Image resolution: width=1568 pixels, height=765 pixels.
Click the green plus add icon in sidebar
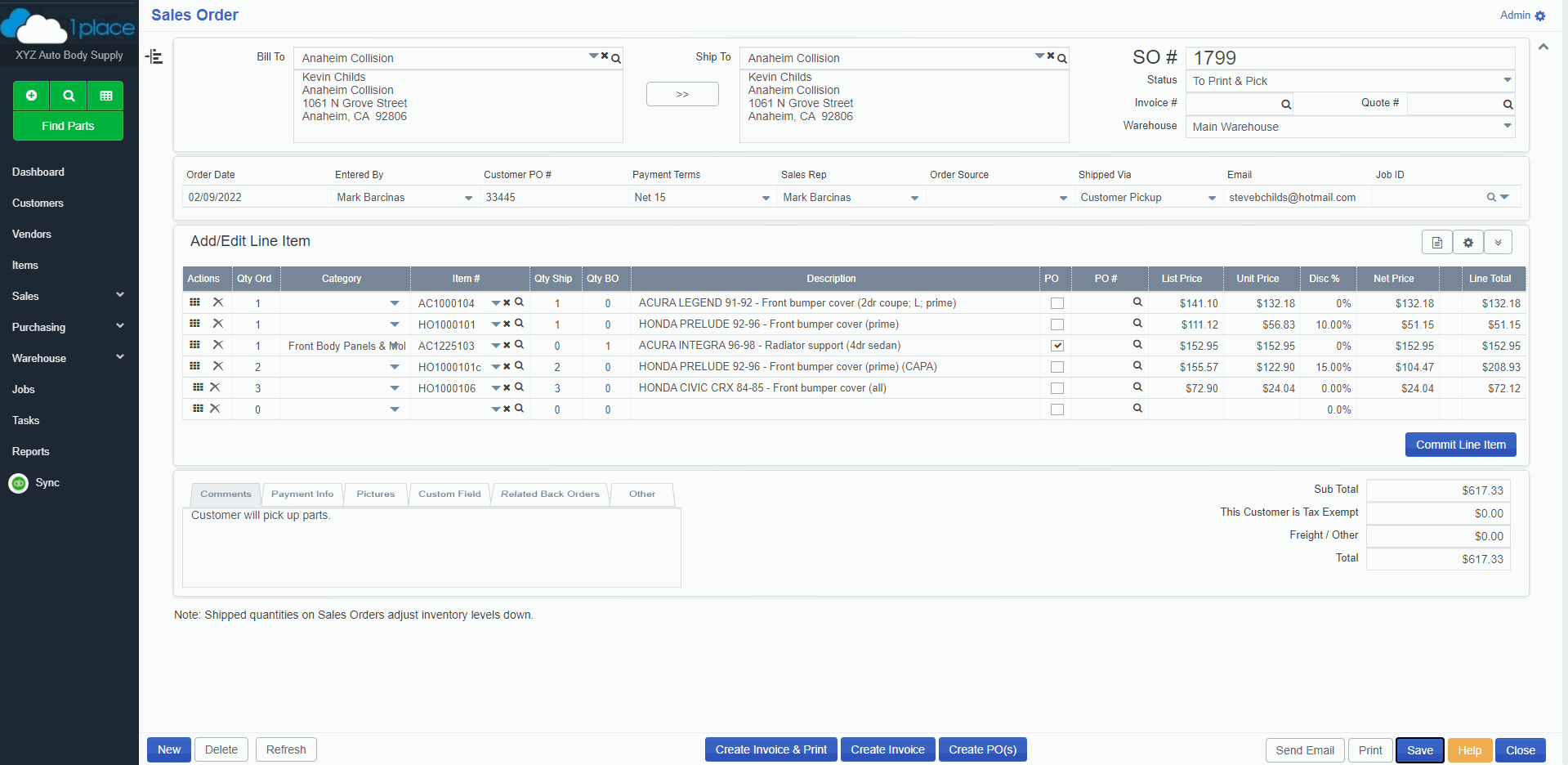[x=31, y=96]
